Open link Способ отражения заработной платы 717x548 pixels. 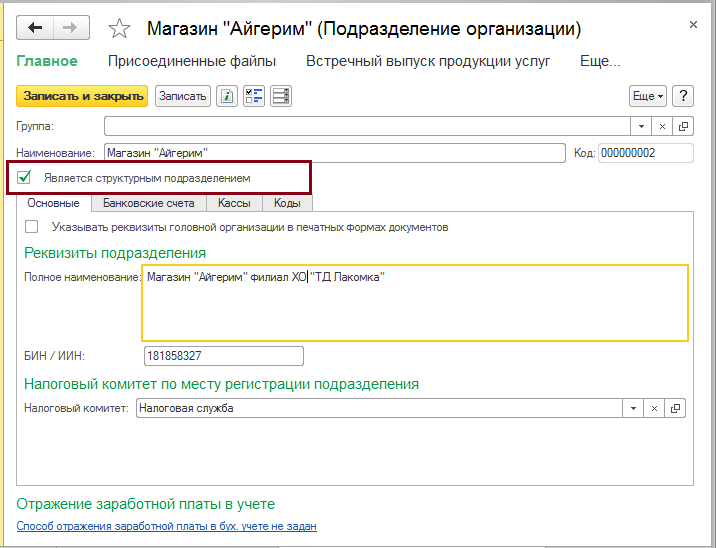(167, 526)
